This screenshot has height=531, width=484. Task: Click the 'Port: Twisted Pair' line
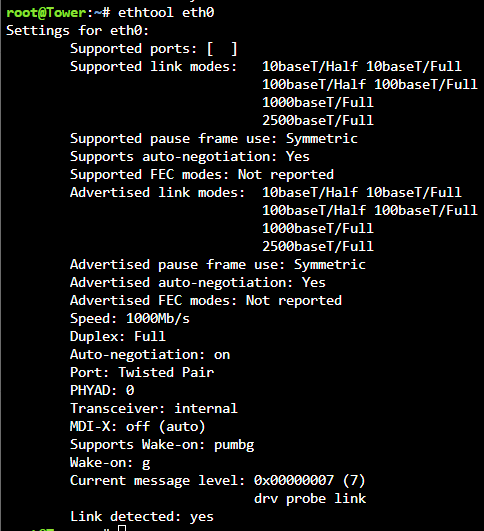142,373
